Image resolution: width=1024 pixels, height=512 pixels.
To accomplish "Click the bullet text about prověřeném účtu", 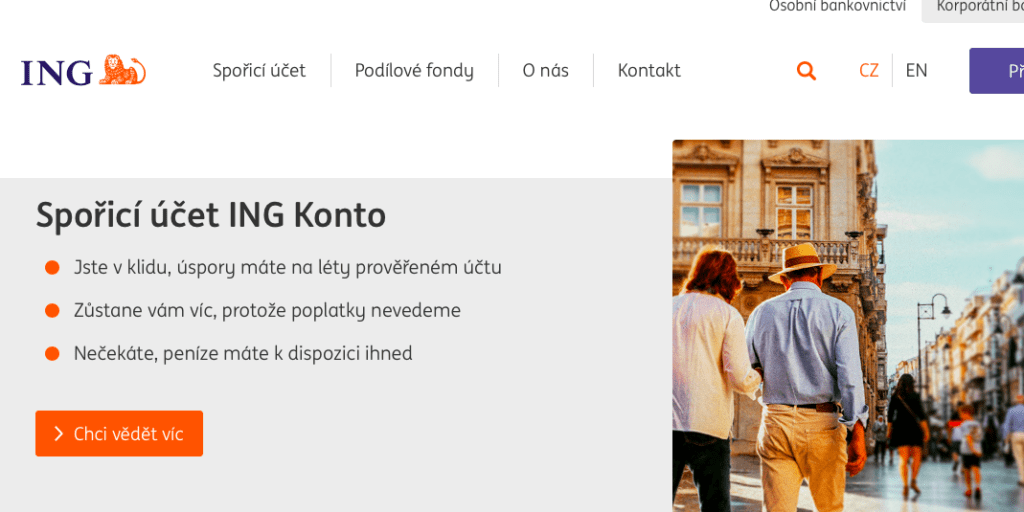I will [287, 268].
